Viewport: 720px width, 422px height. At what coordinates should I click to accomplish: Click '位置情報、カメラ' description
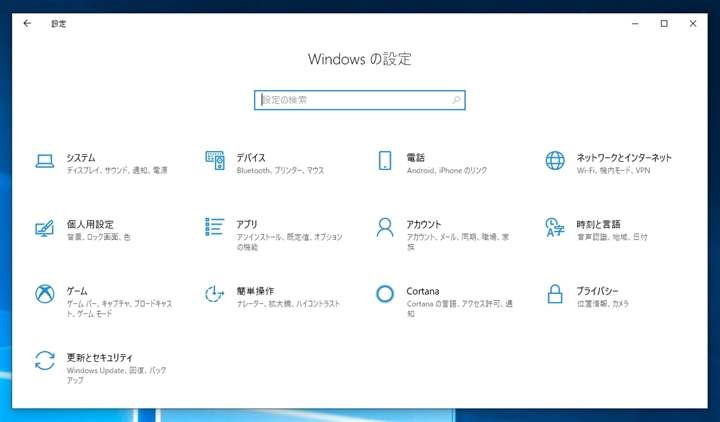coord(603,304)
